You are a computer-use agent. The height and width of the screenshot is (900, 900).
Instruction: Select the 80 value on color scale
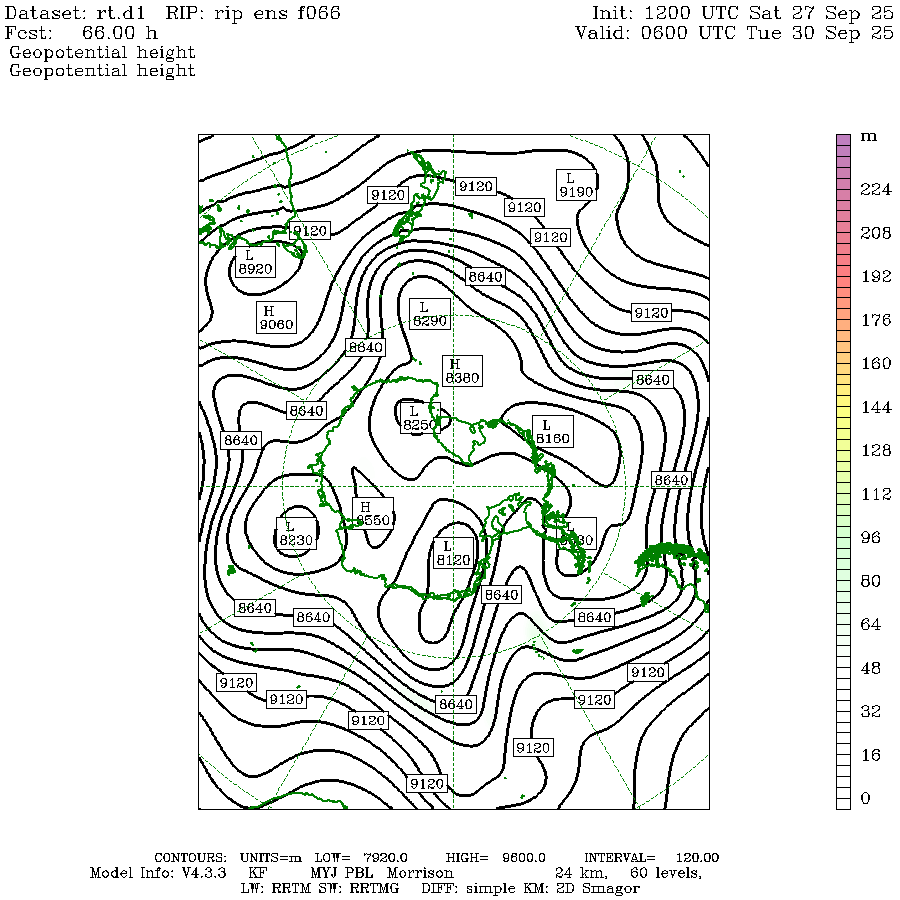870,581
